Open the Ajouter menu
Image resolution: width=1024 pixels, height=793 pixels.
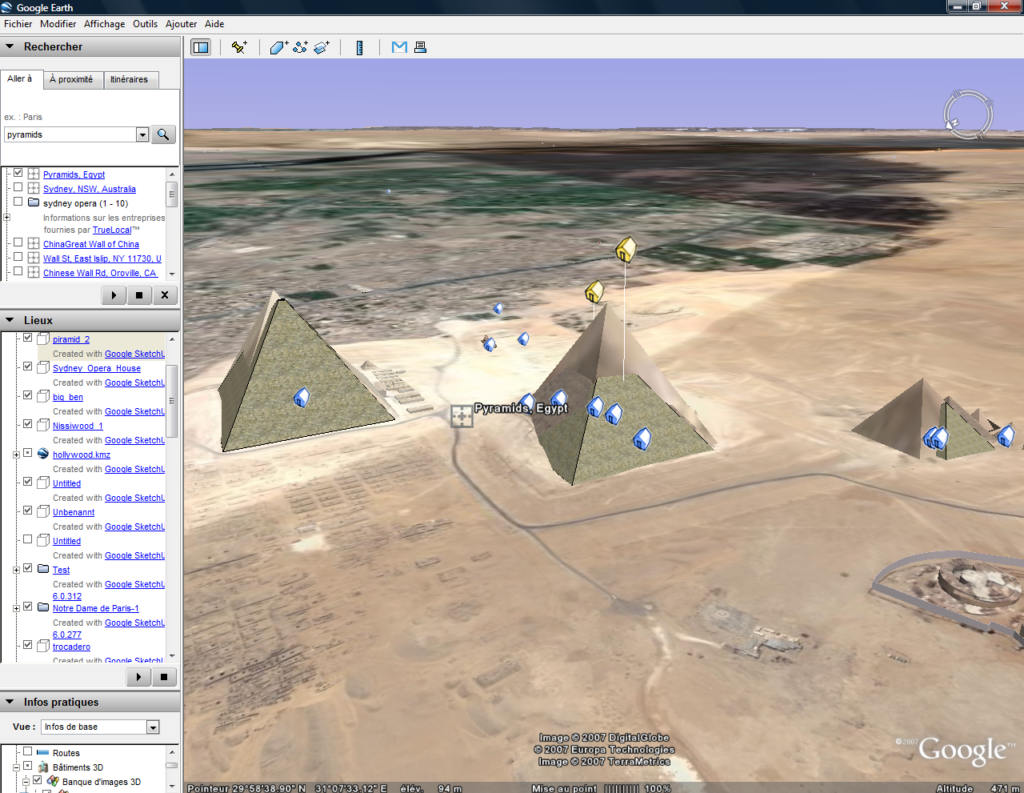pyautogui.click(x=181, y=24)
